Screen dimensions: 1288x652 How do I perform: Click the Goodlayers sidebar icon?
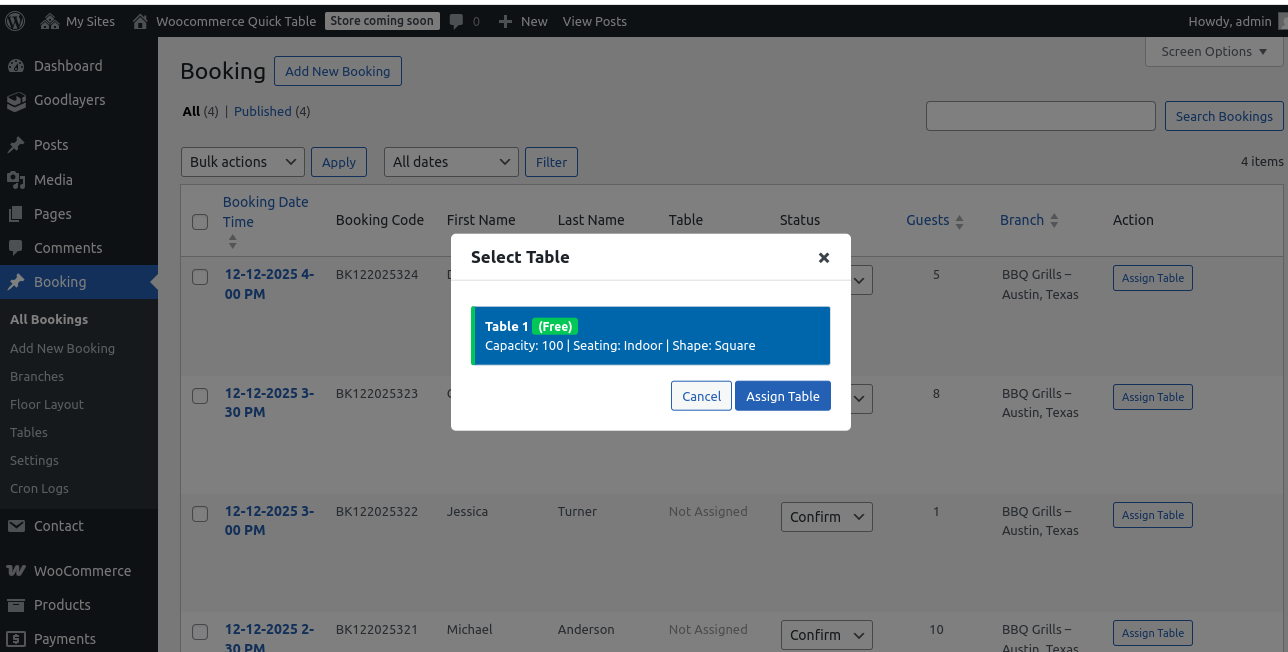16,101
